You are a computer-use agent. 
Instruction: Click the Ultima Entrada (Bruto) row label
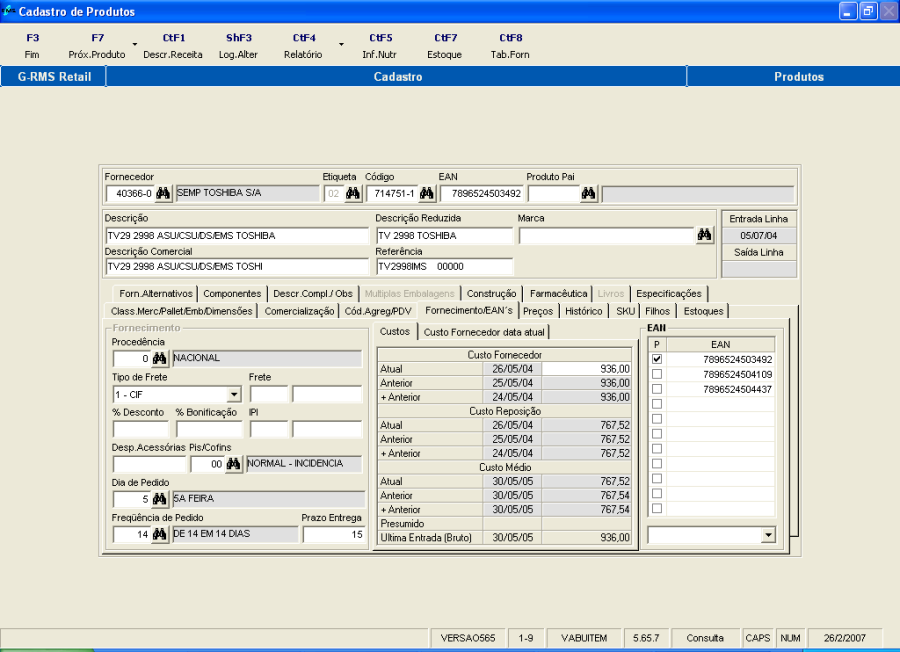click(426, 538)
